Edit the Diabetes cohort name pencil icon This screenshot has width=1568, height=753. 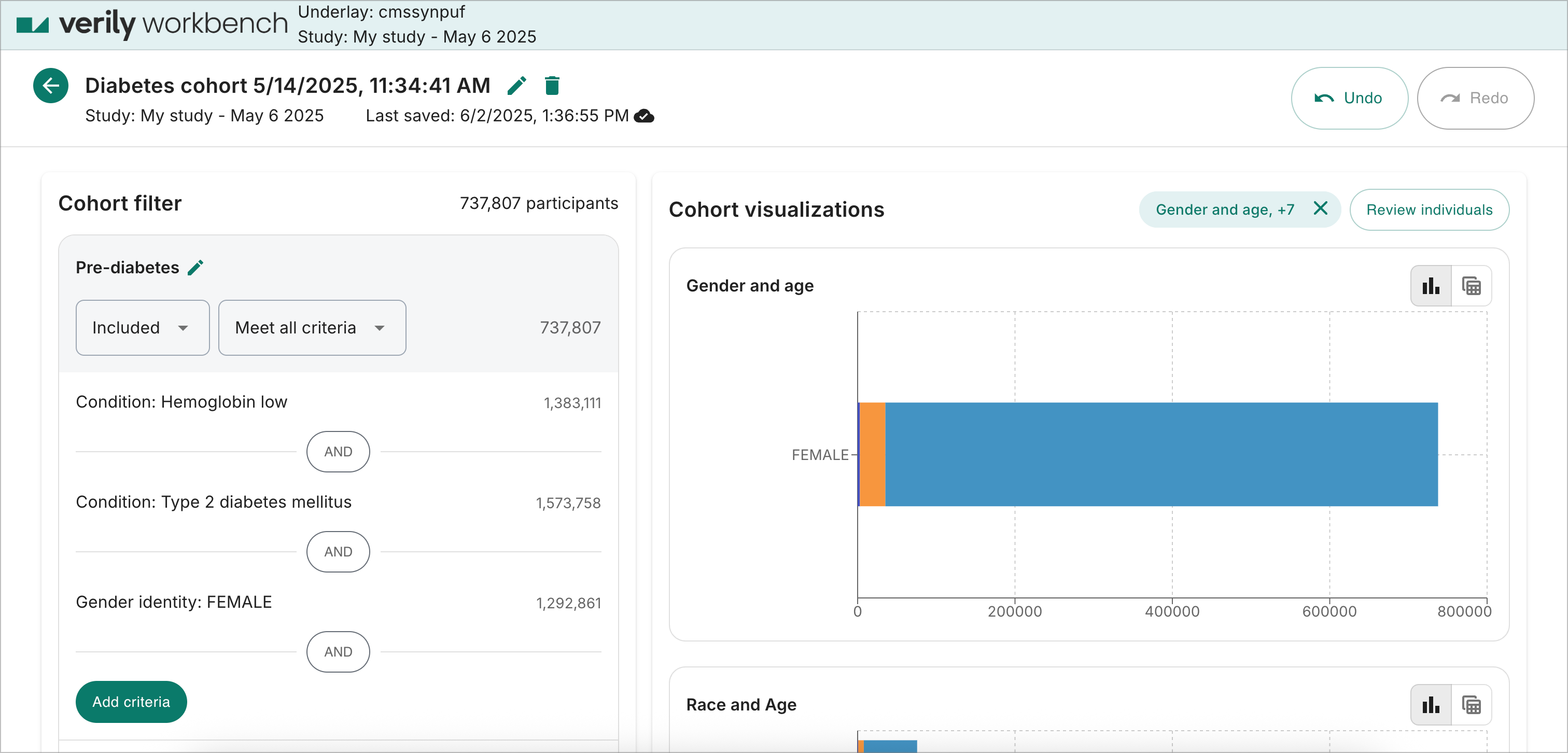pyautogui.click(x=517, y=86)
